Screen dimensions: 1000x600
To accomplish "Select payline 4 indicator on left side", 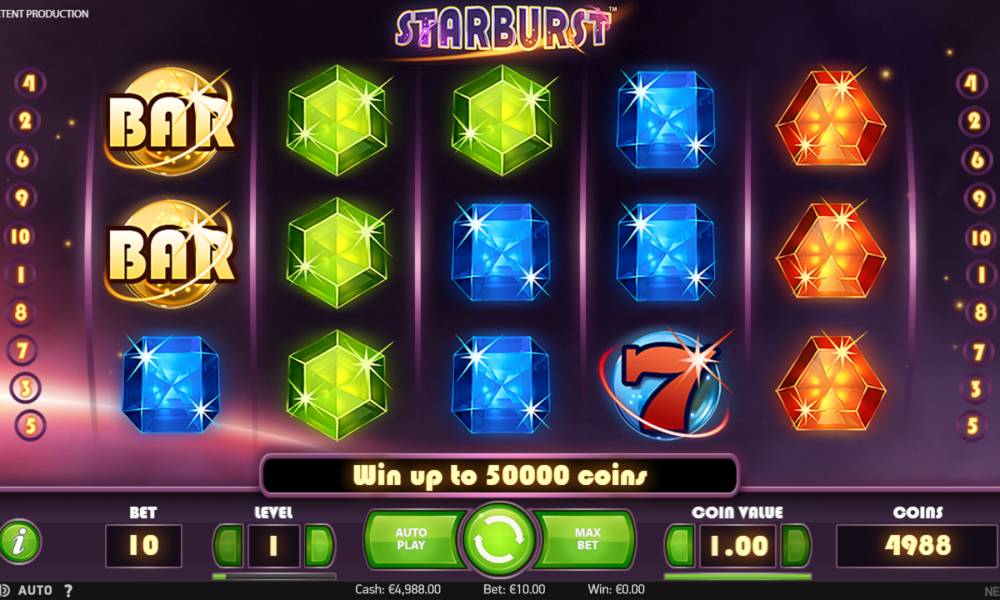I will tap(28, 82).
